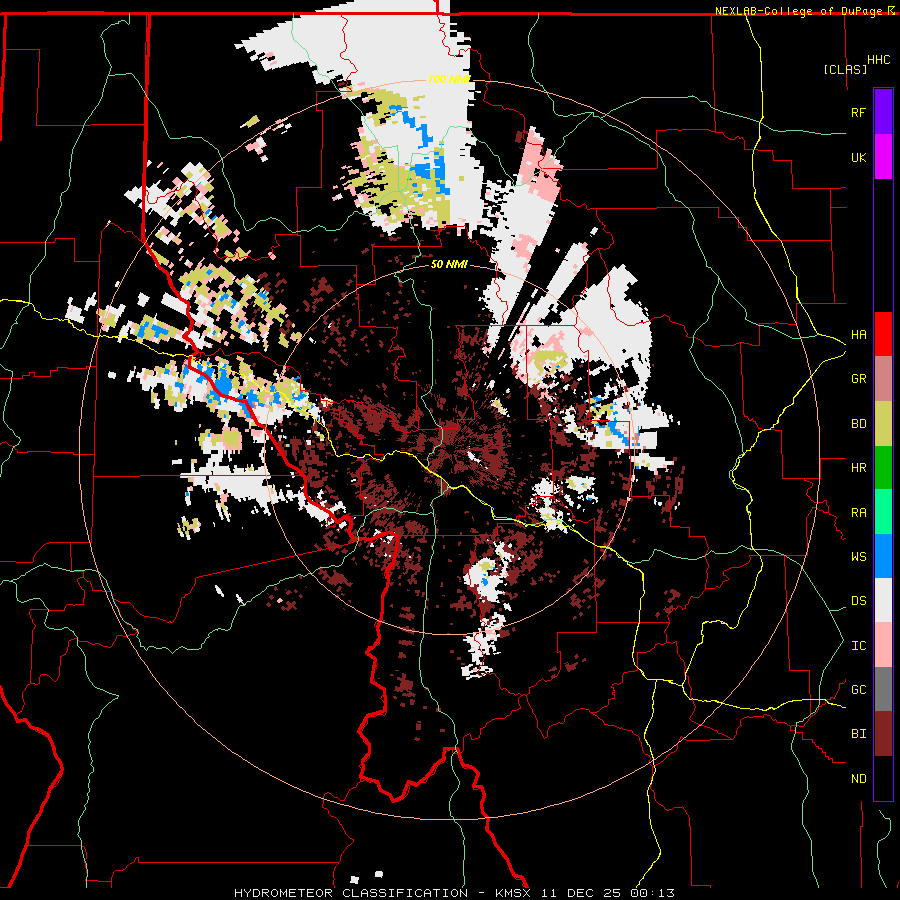Screen dimensions: 900x900
Task: Click the BI legend label
Action: click(x=858, y=734)
